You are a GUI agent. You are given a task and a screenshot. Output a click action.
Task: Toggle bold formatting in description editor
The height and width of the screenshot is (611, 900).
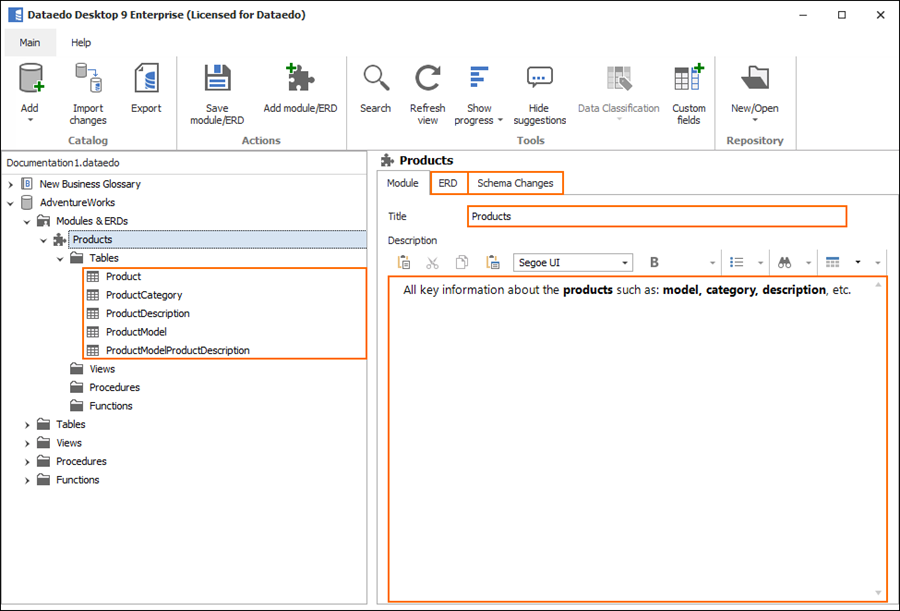click(655, 263)
